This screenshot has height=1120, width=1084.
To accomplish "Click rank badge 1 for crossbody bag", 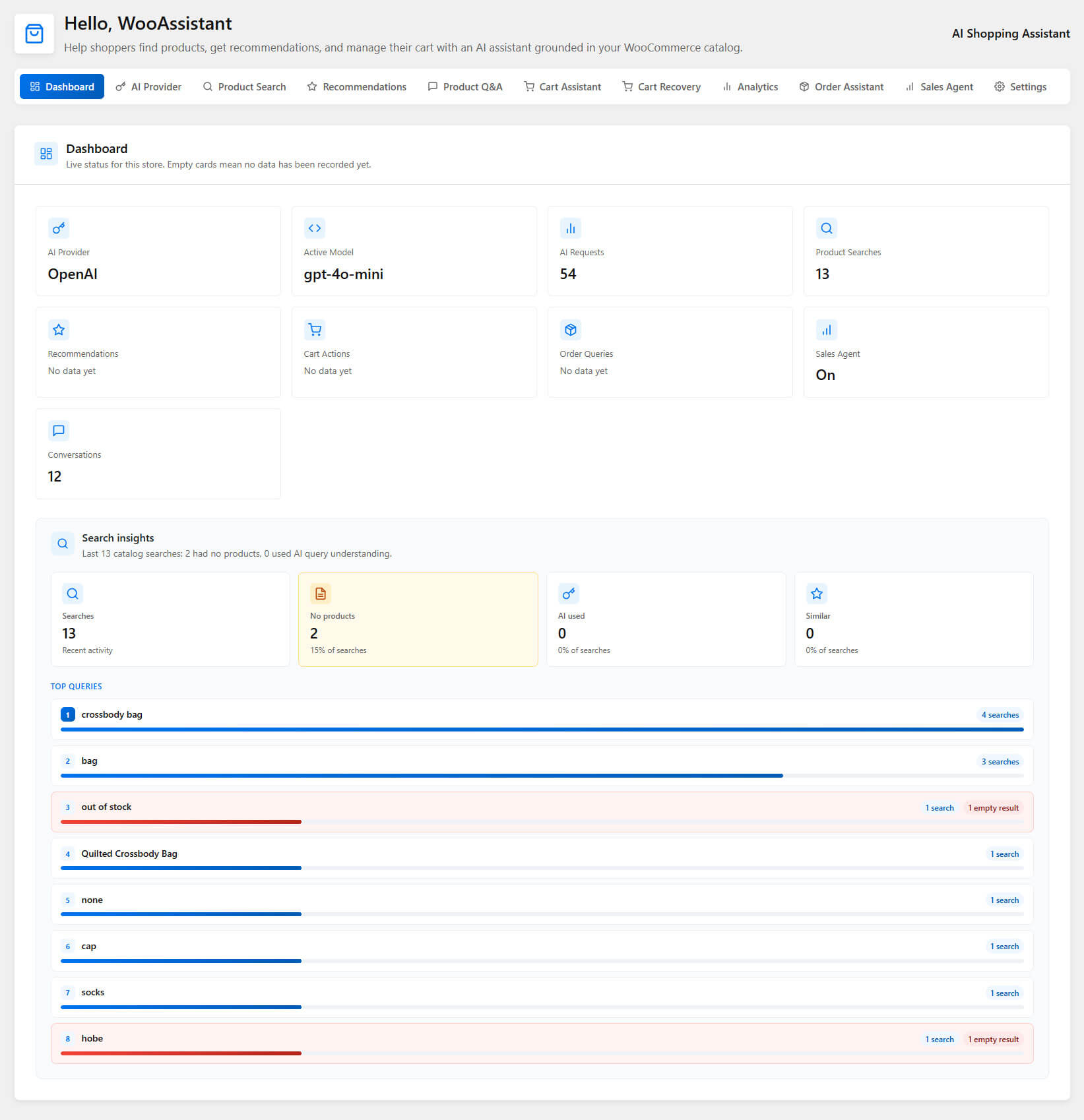I will (x=67, y=714).
